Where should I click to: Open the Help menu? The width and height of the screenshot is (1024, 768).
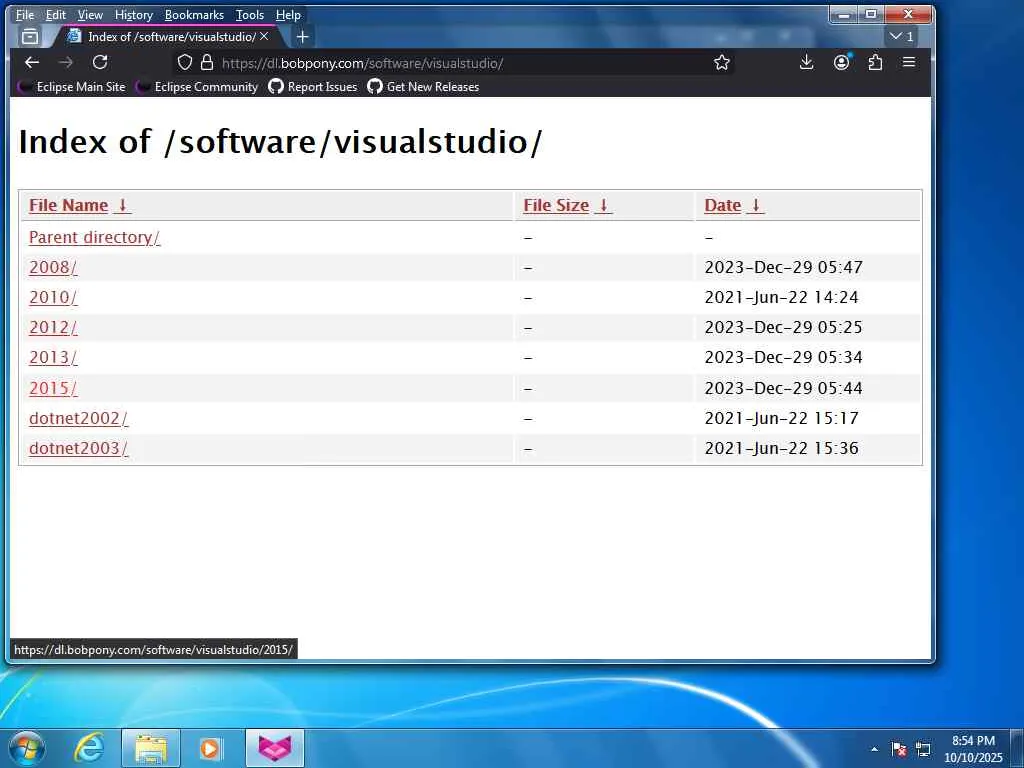point(288,14)
